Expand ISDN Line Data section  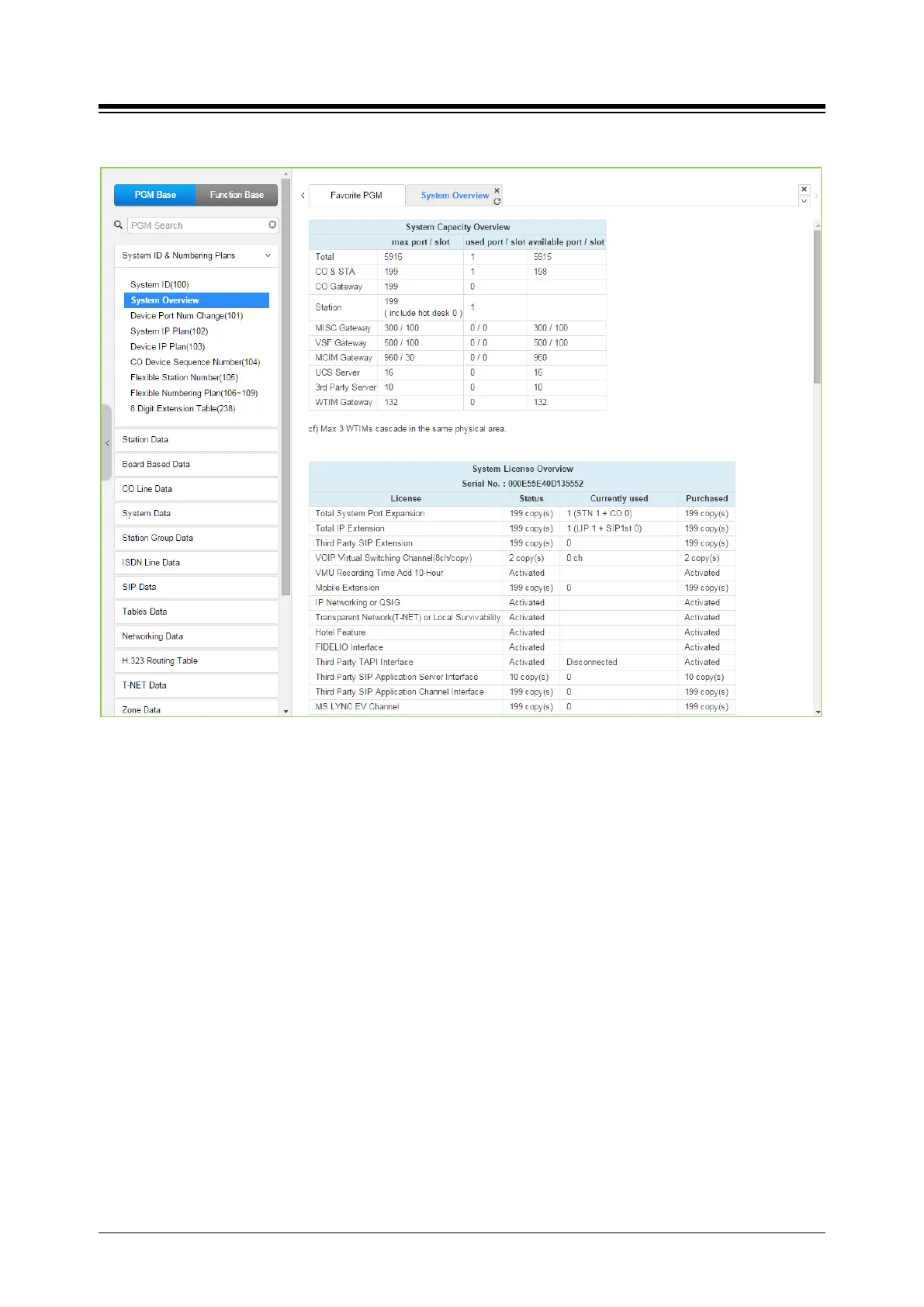pos(196,563)
